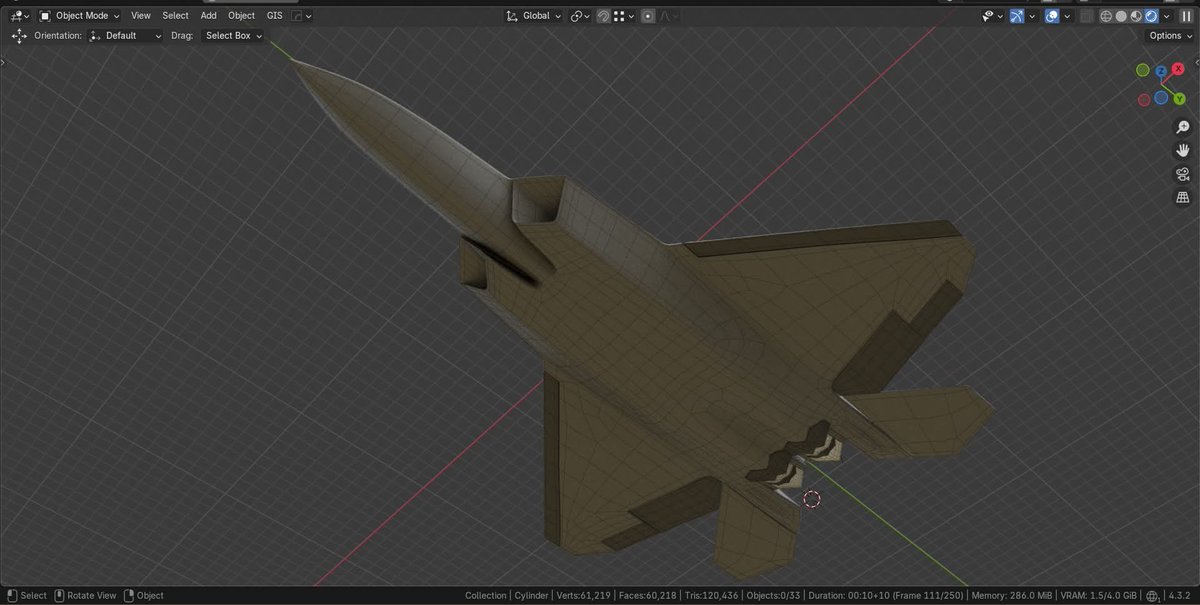Viewport: 1200px width, 605px height.
Task: Toggle proportional editing
Action: (648, 16)
